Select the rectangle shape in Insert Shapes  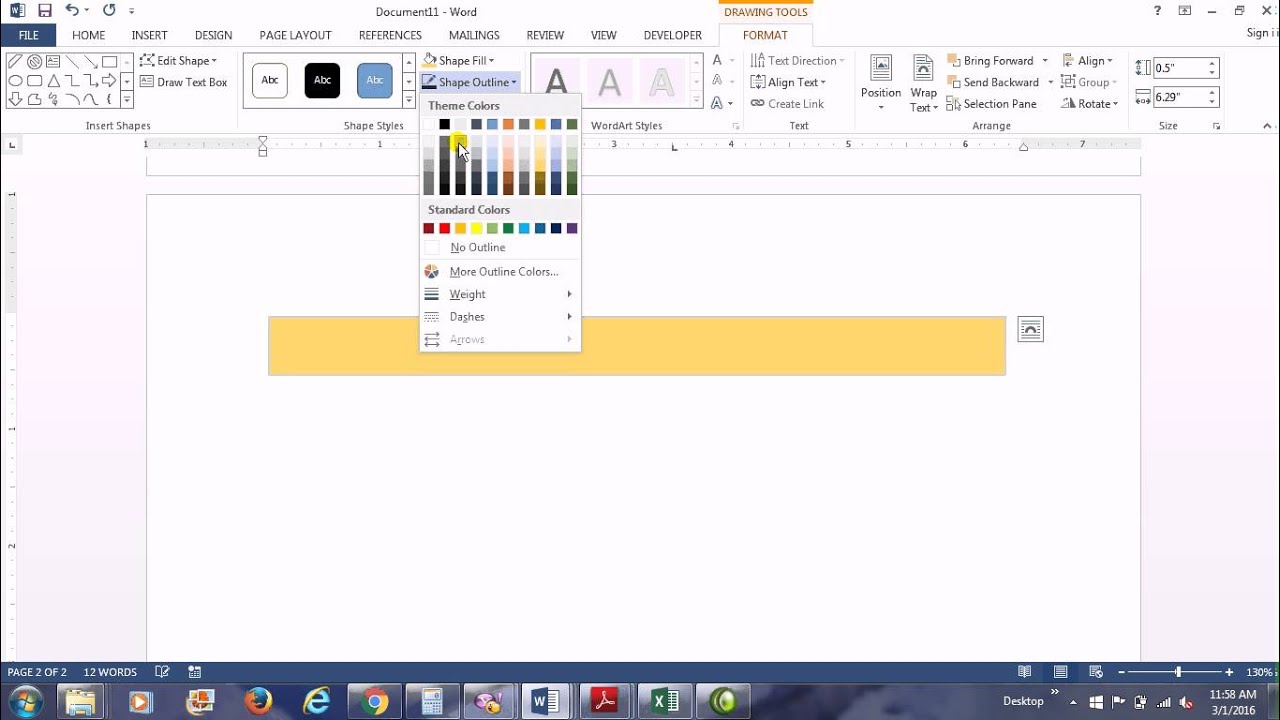tap(110, 62)
